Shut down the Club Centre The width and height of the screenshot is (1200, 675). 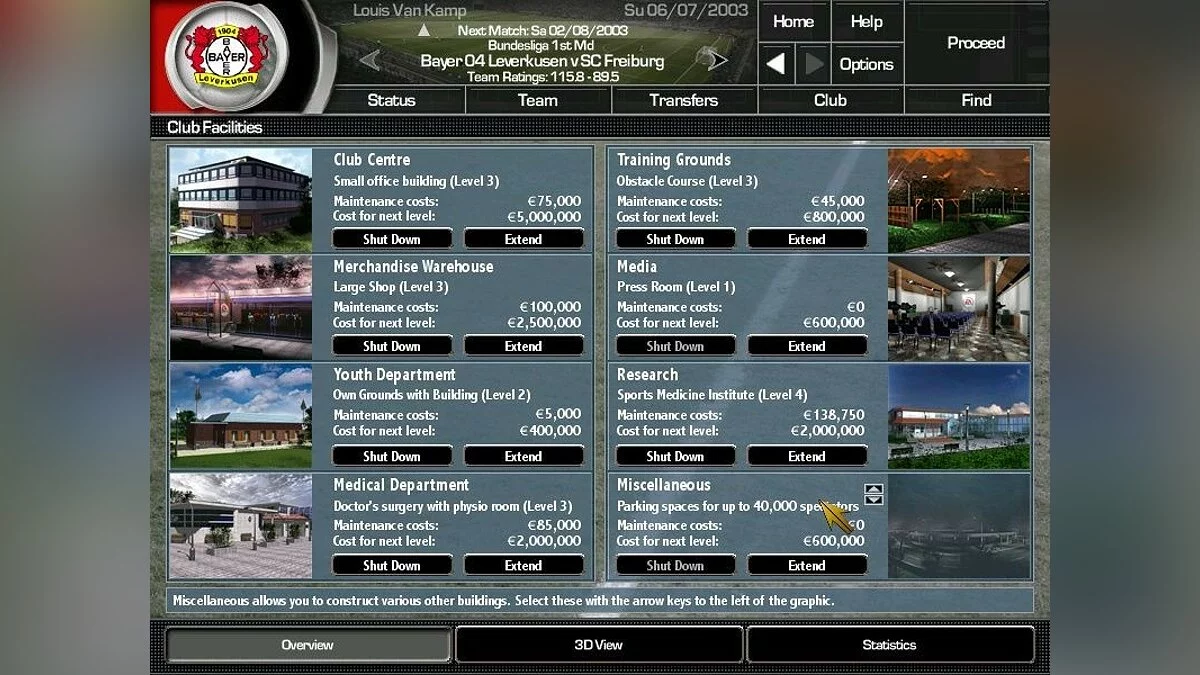click(x=392, y=239)
